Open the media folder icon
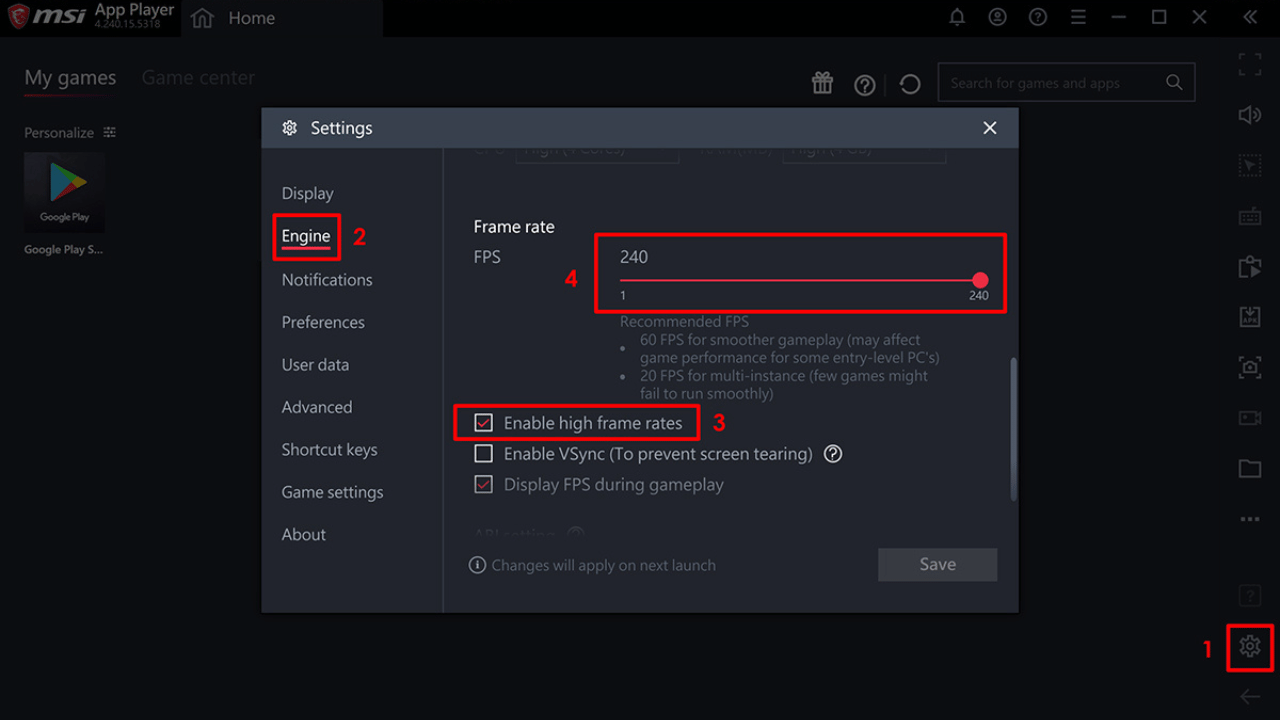 (1250, 468)
